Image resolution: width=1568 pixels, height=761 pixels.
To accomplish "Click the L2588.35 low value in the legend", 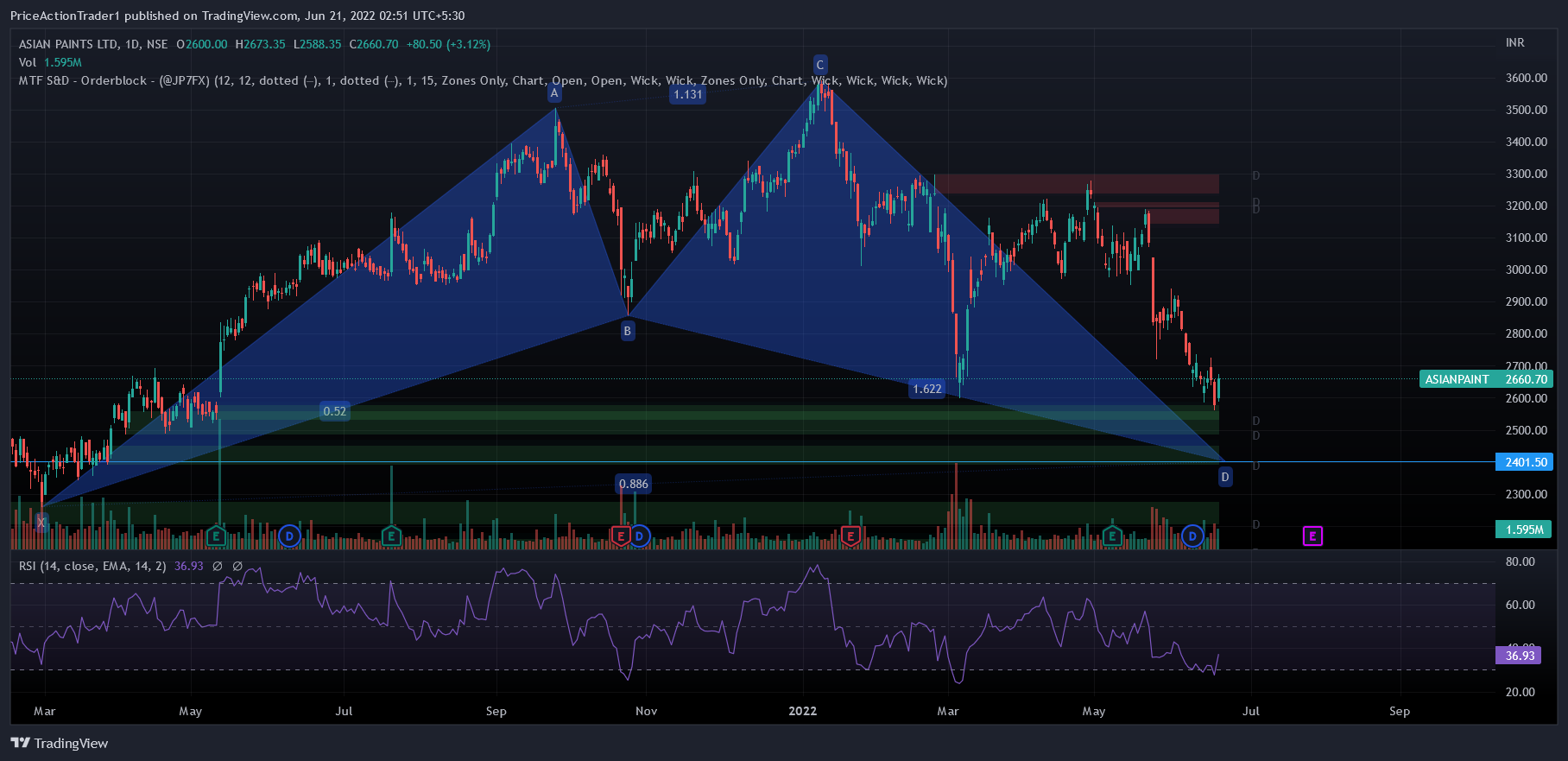I will (x=317, y=44).
